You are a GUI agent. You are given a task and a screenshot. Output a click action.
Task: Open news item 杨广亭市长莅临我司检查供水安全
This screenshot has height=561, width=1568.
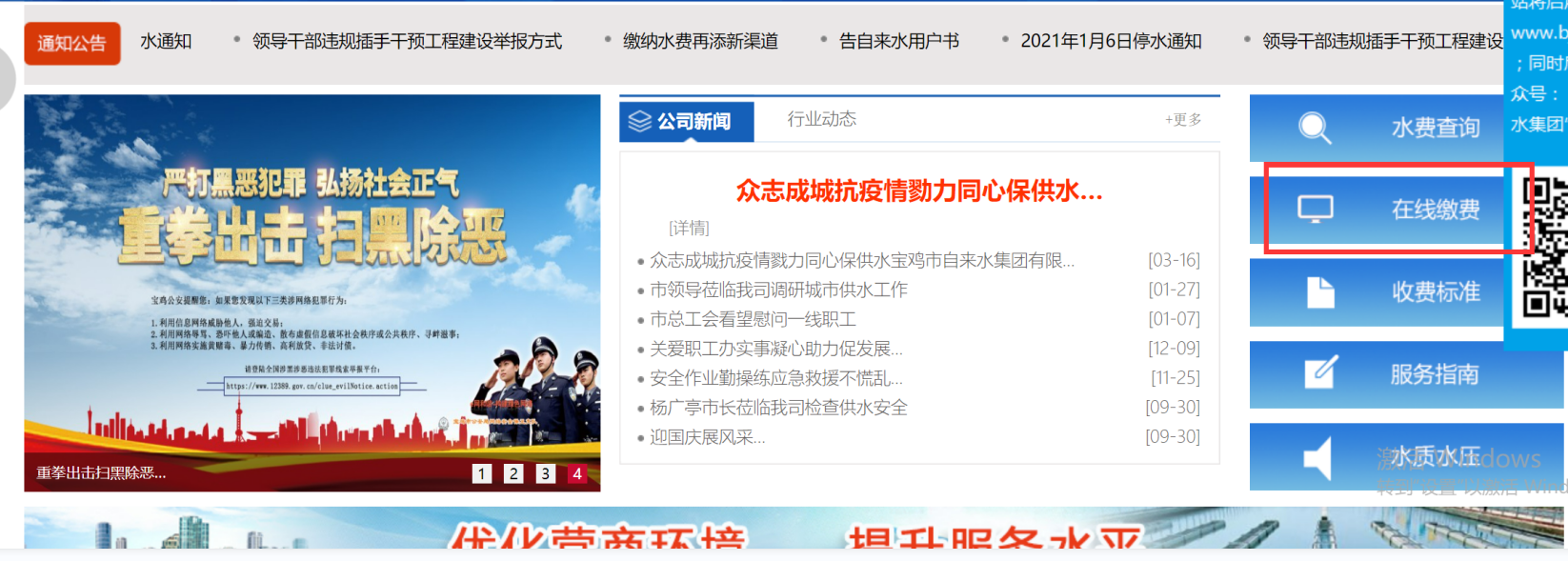click(778, 408)
